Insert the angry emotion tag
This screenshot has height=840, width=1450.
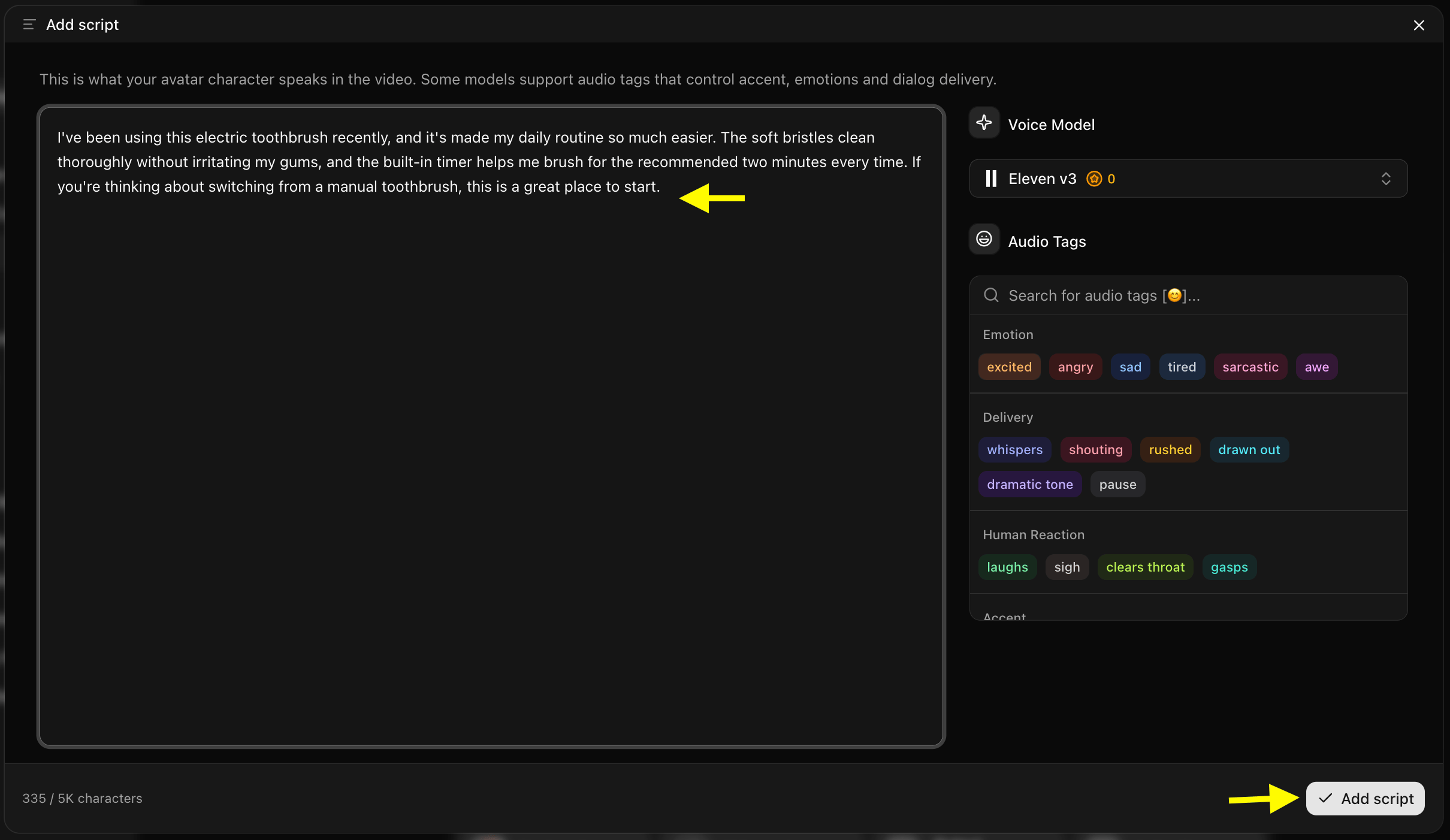pyautogui.click(x=1075, y=367)
